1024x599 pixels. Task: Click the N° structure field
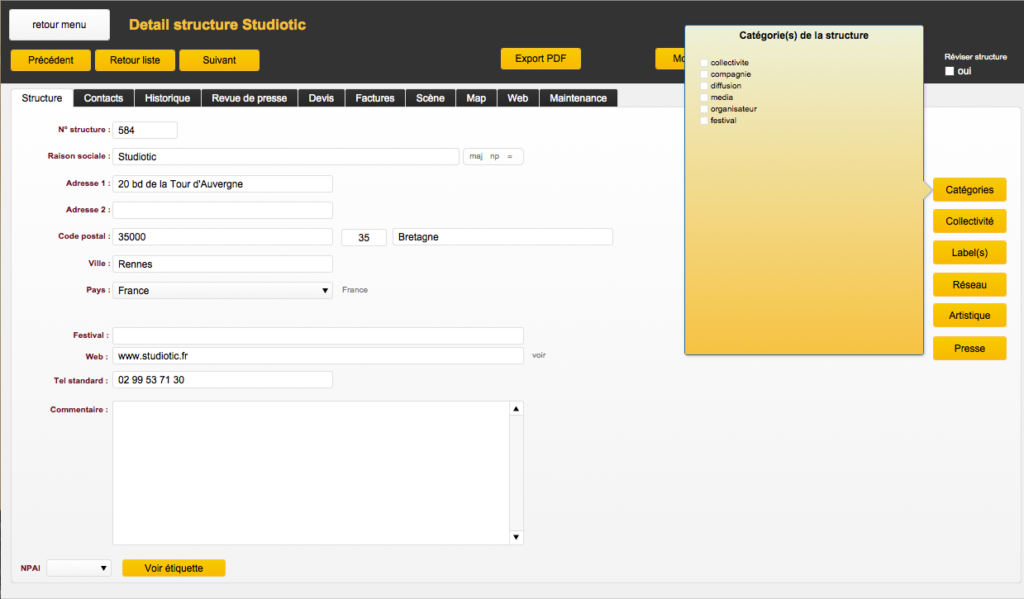point(145,130)
